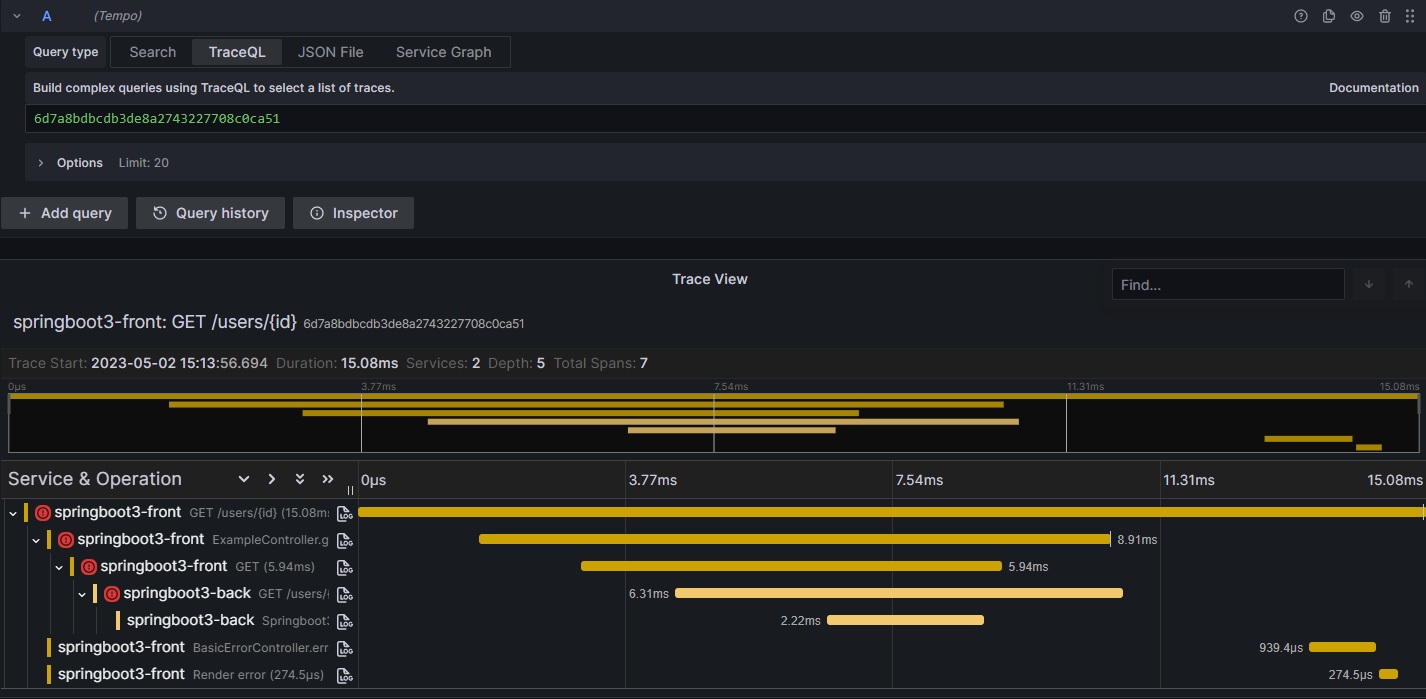Go to next find result arrow
1426x699 pixels.
[x=1369, y=285]
